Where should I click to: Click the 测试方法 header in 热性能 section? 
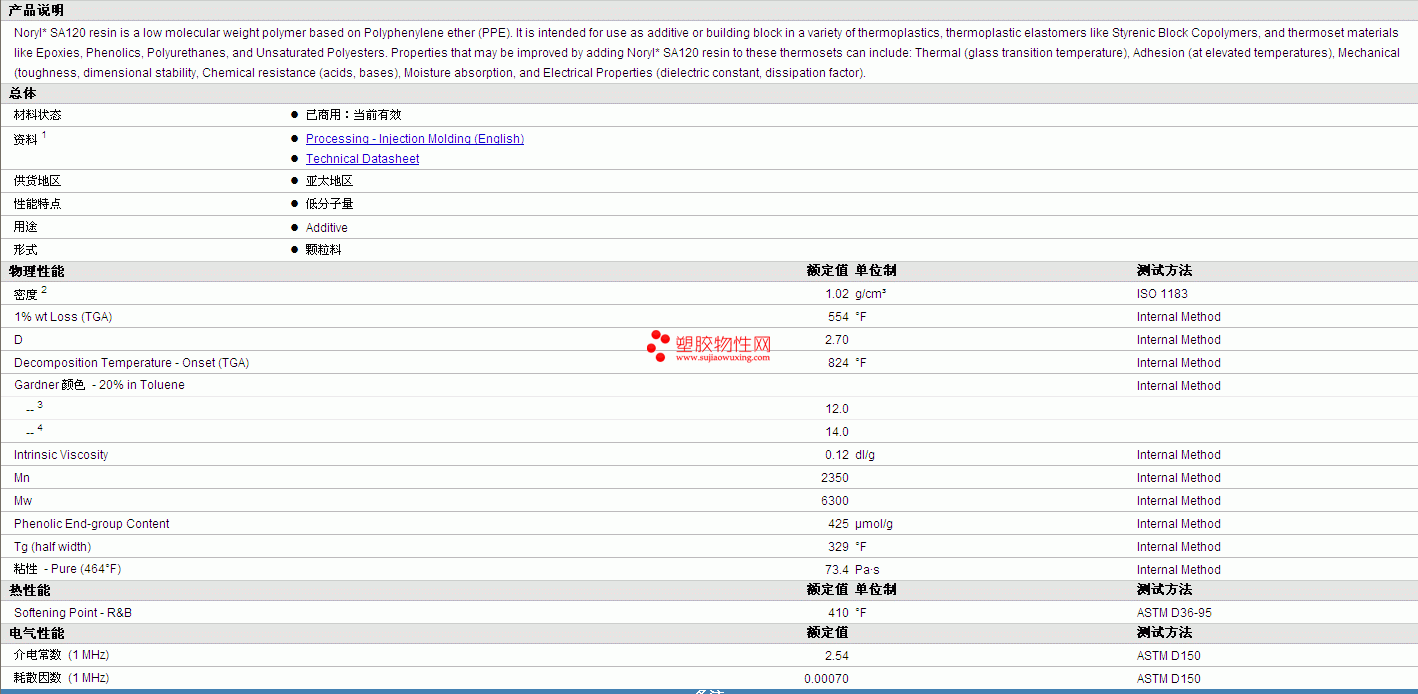1165,589
